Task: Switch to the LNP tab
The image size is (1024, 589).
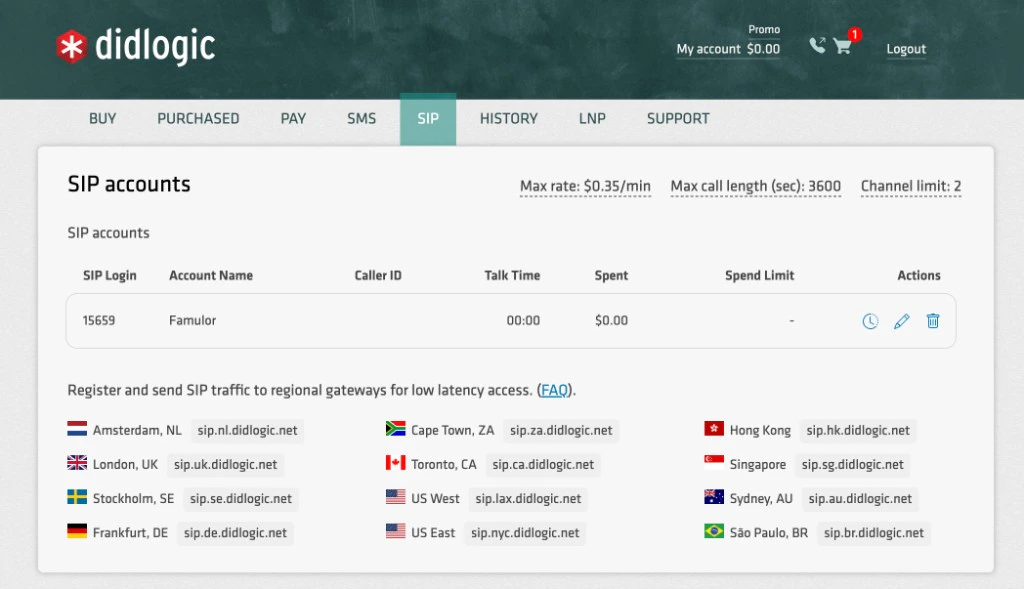Action: (592, 118)
